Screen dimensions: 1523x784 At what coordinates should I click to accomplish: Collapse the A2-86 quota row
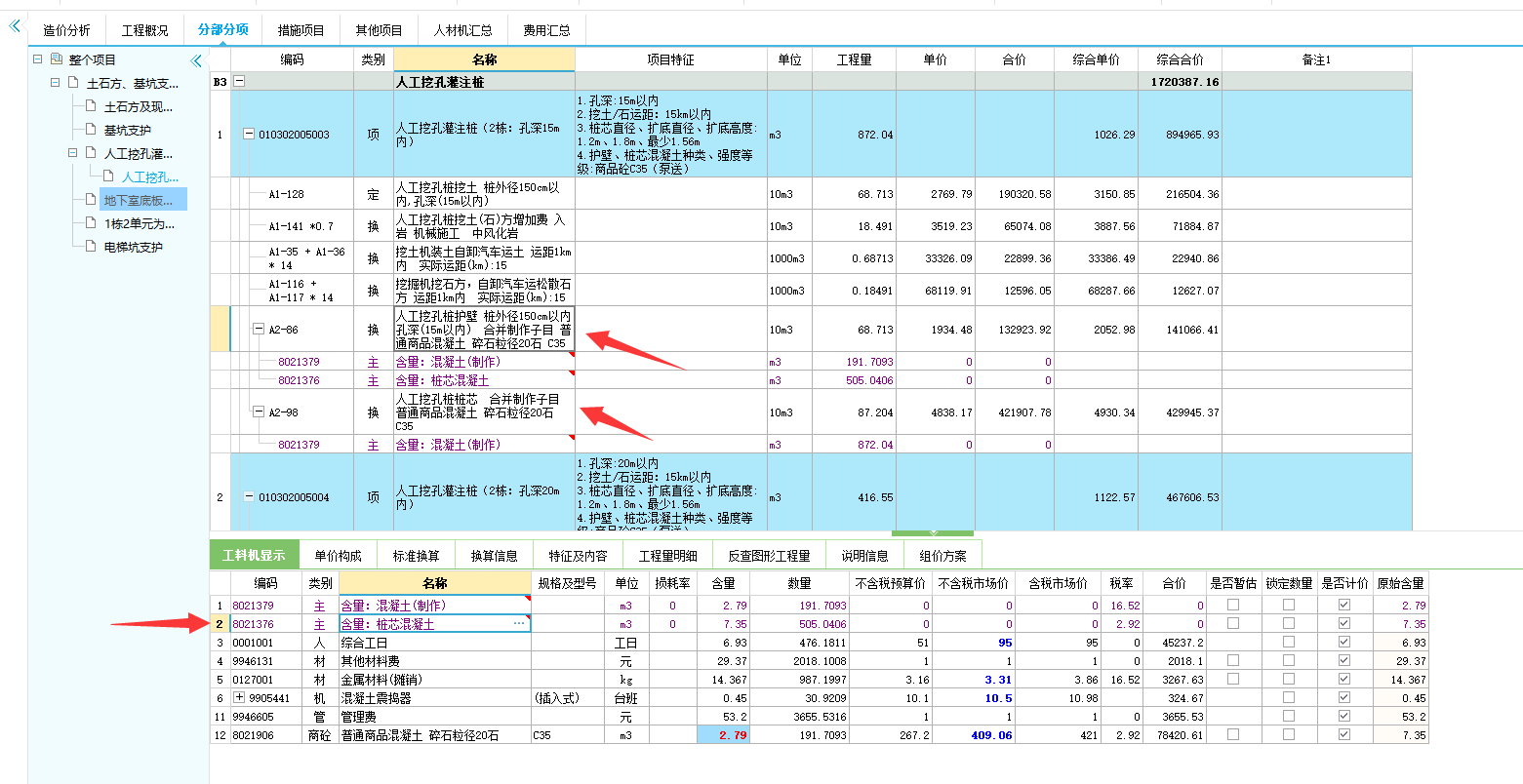click(260, 330)
